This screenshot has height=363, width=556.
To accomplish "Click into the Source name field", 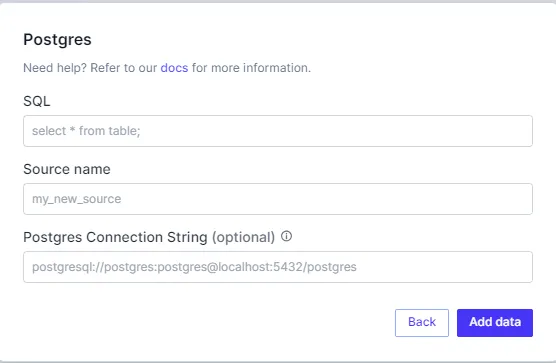I will 278,199.
